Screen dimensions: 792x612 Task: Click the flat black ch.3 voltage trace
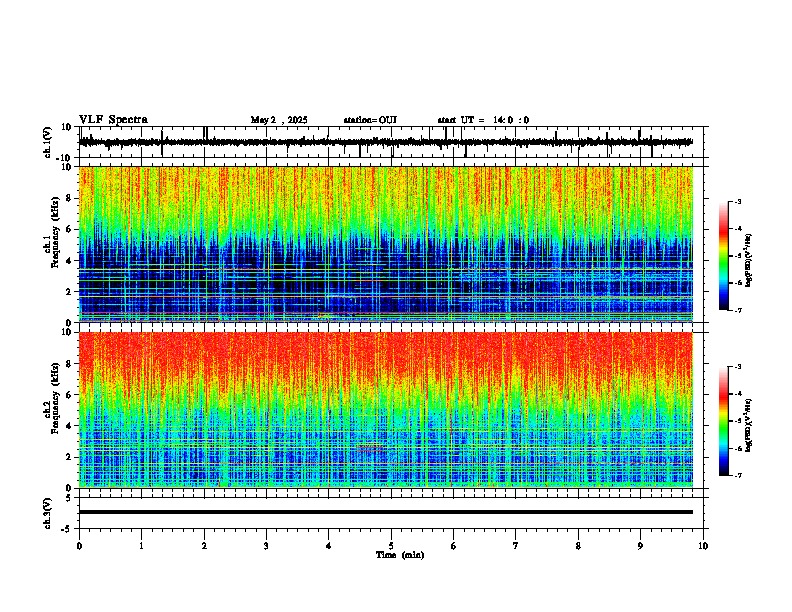(x=386, y=512)
